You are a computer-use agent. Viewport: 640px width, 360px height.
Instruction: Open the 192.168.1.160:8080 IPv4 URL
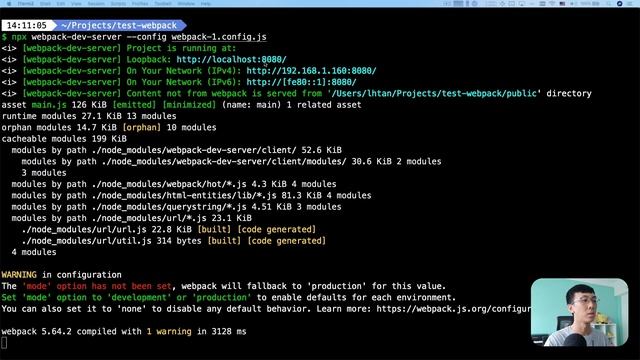311,71
